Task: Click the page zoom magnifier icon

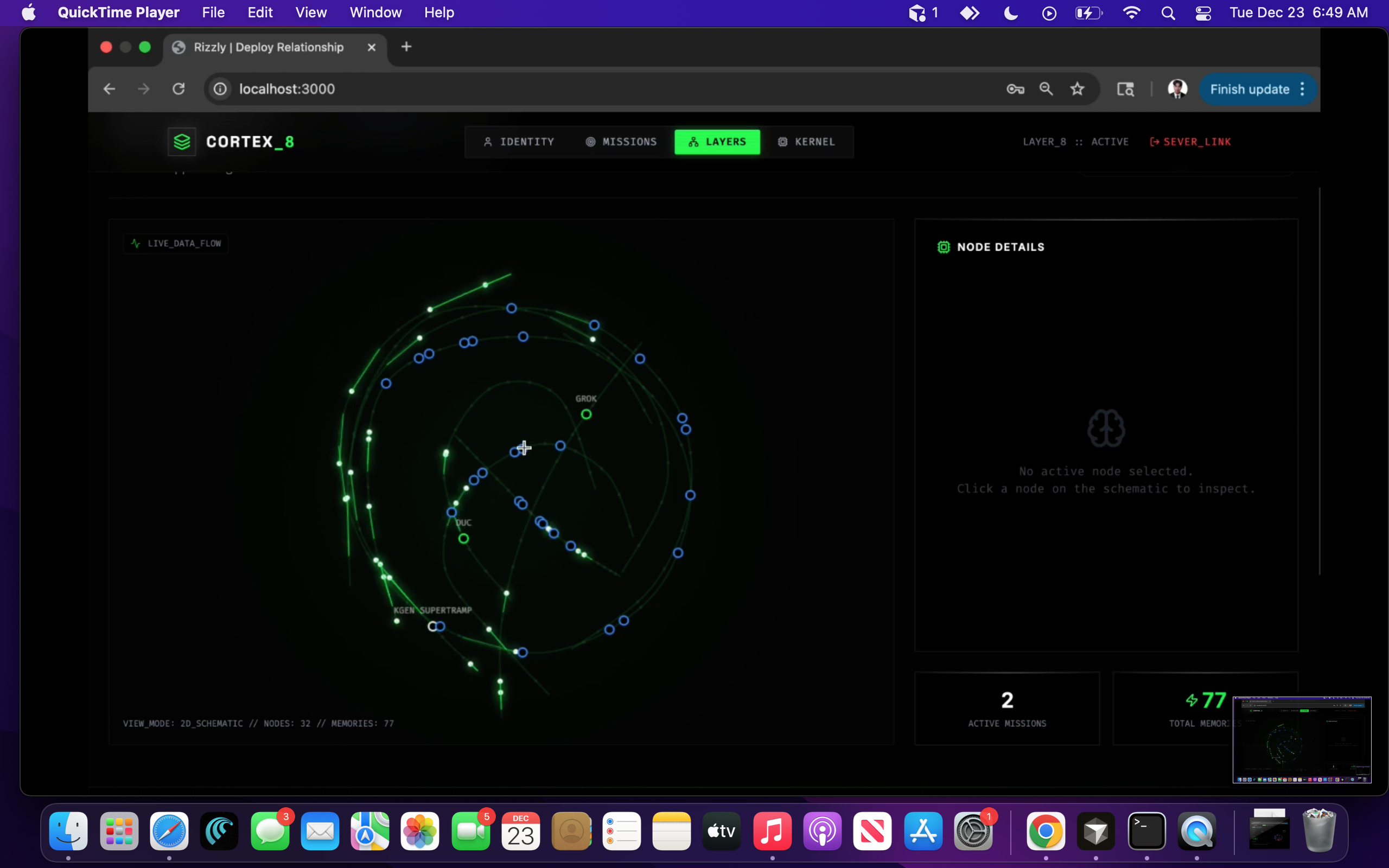Action: coord(1046,89)
